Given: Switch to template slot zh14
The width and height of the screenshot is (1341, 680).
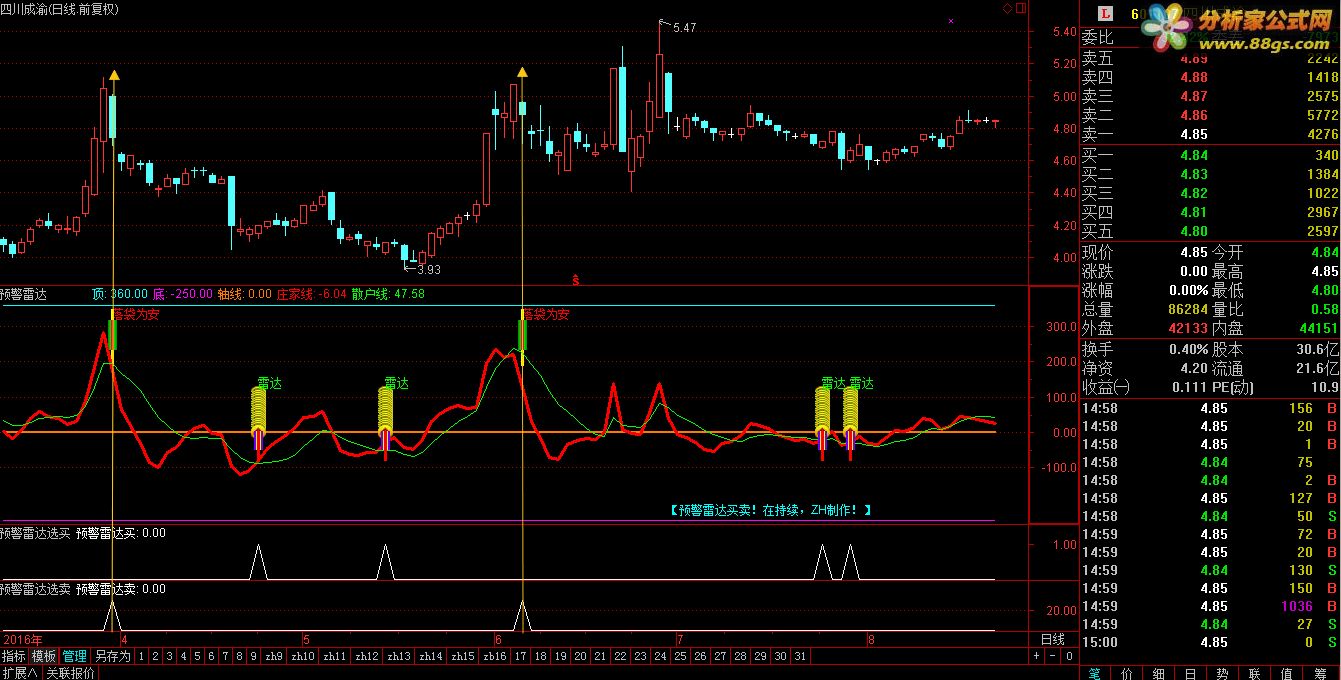Looking at the screenshot, I should tap(432, 656).
